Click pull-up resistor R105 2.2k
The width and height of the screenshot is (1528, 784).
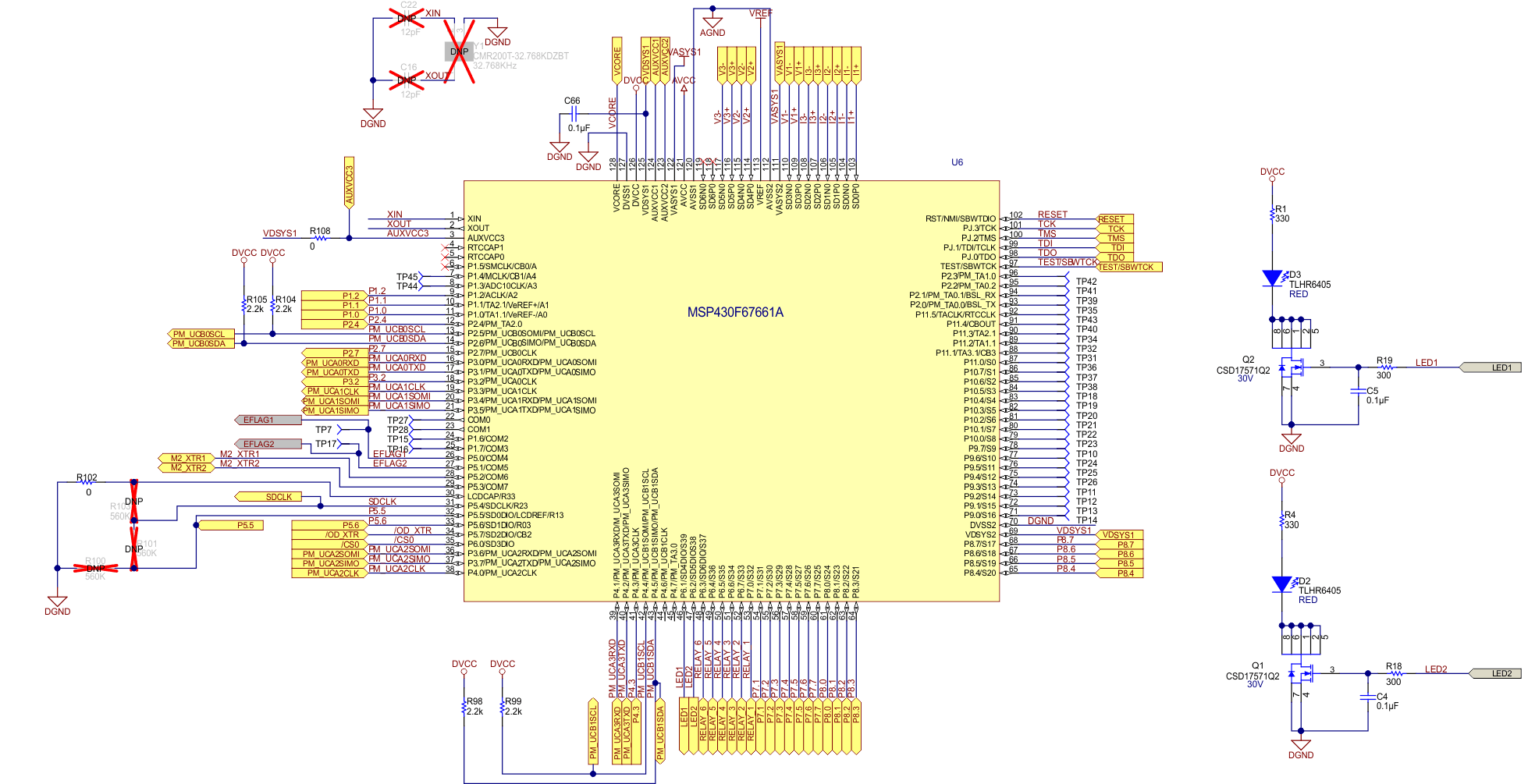click(x=244, y=304)
